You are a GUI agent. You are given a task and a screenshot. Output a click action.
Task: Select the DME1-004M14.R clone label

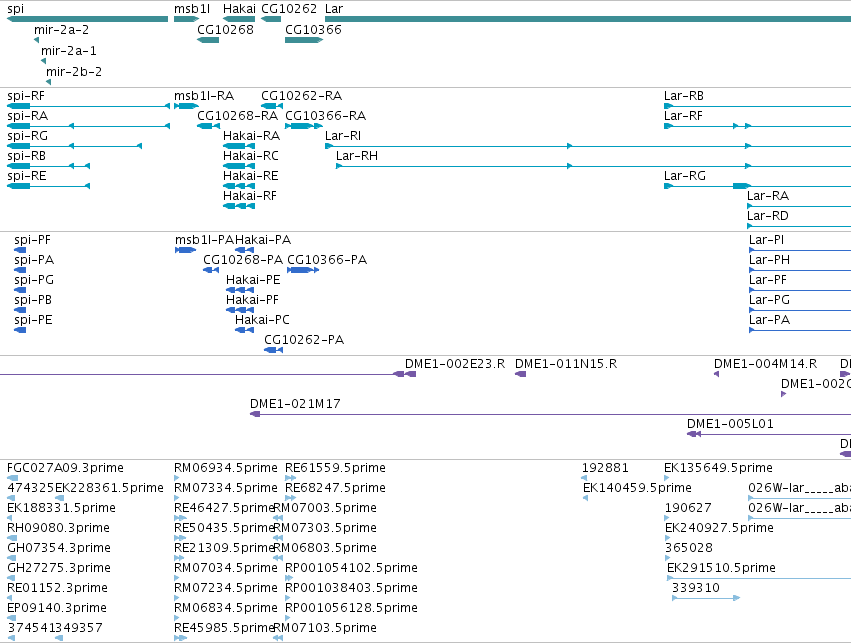point(766,364)
